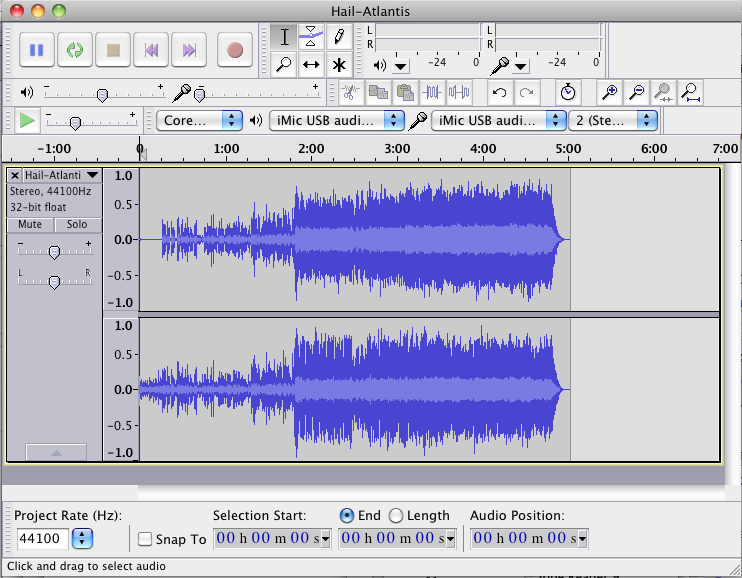
Task: Pause playback with the Pause button
Action: [x=36, y=50]
